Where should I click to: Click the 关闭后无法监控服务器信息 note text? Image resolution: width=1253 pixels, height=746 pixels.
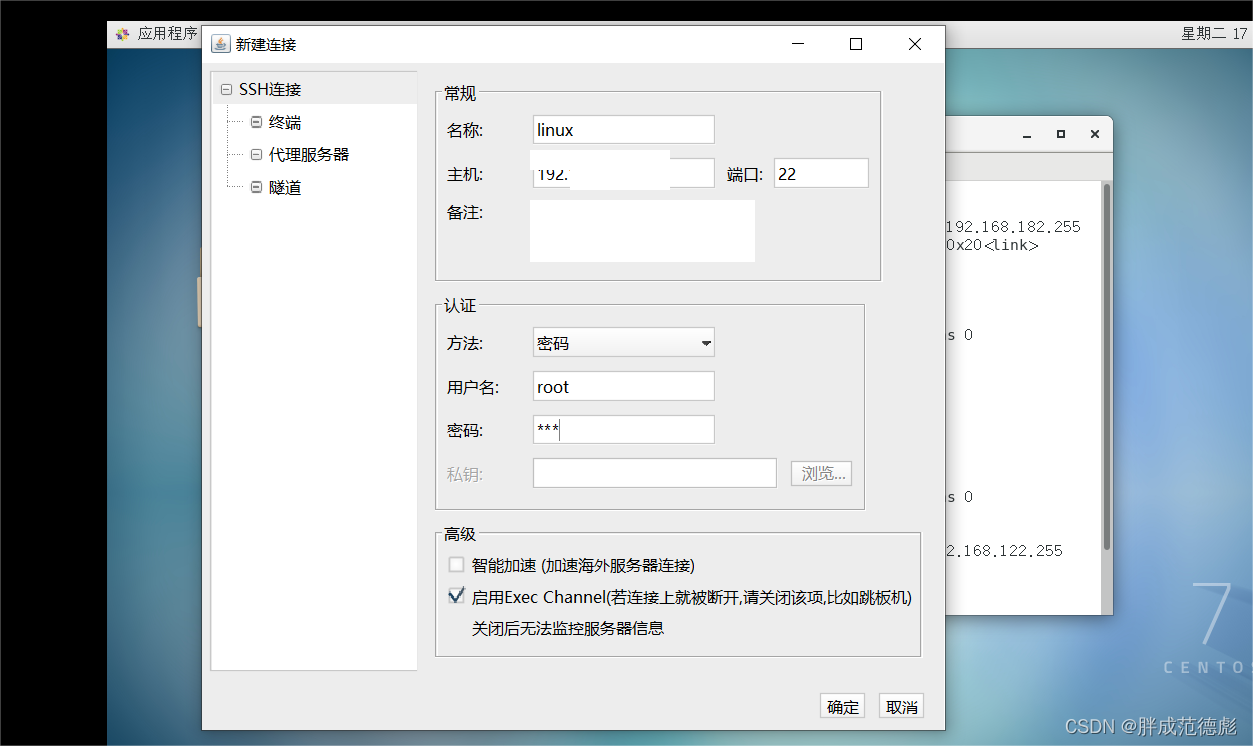coord(568,628)
